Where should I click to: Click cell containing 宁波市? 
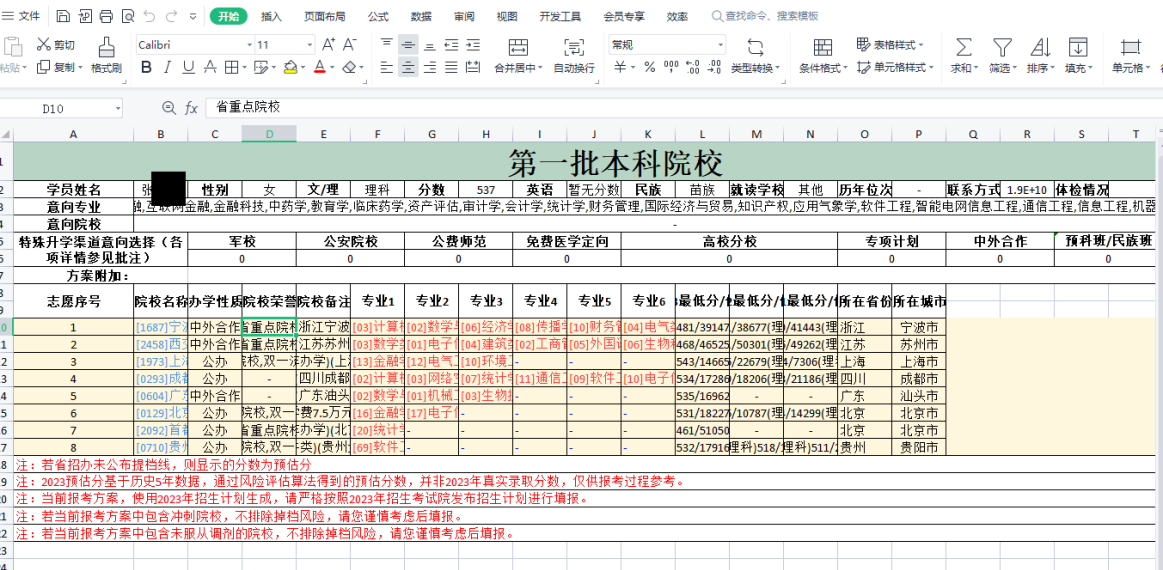[x=919, y=327]
